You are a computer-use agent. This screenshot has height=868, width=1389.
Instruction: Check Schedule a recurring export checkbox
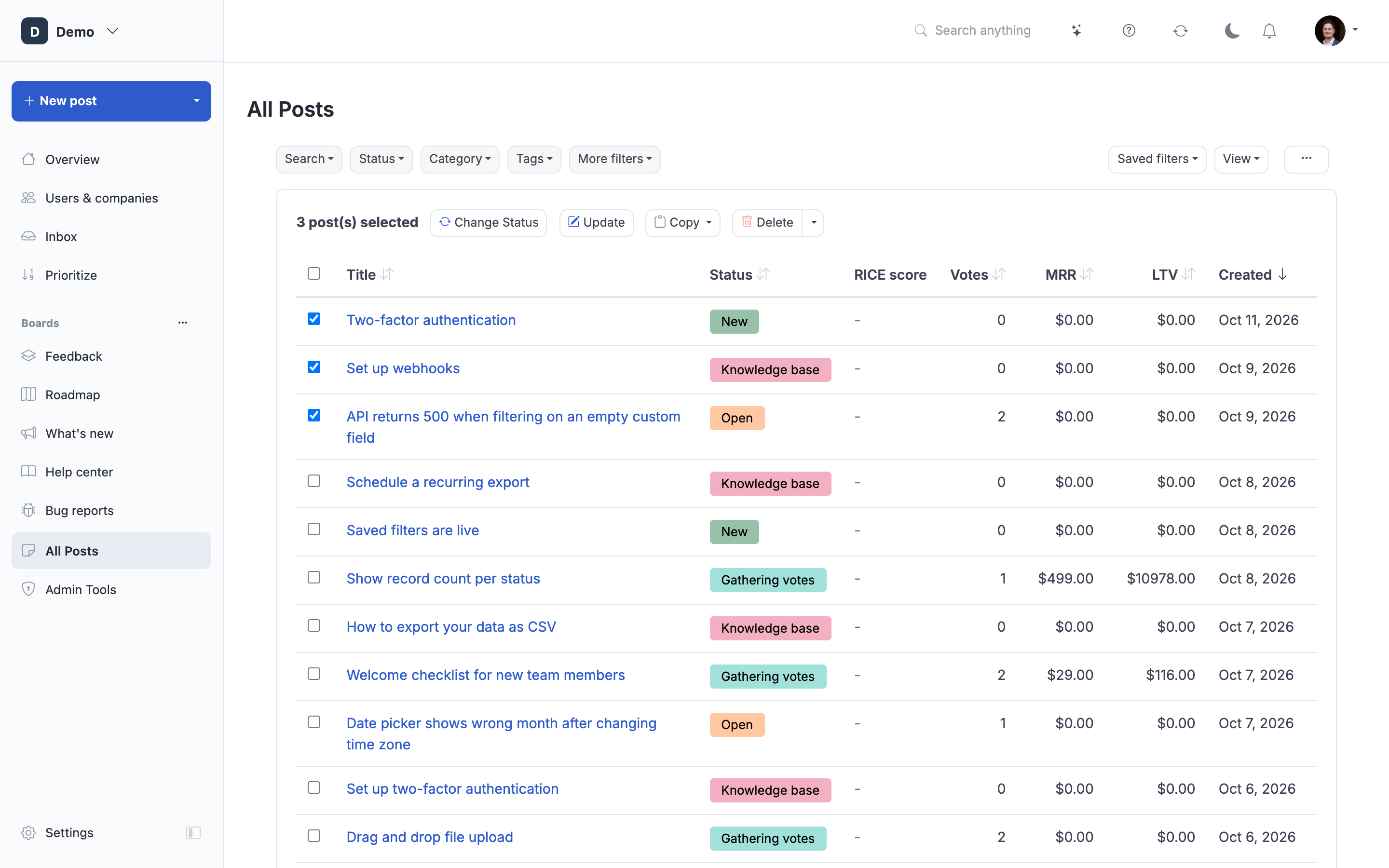(x=314, y=480)
